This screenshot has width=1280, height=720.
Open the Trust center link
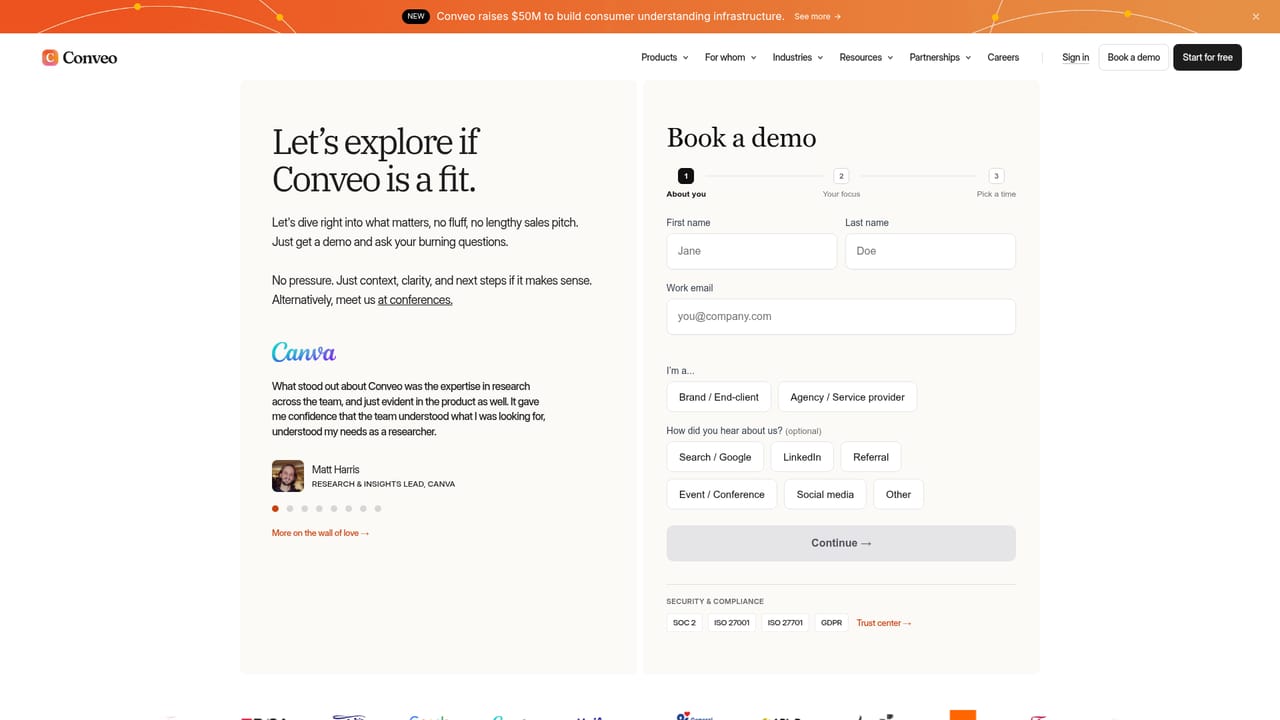884,623
